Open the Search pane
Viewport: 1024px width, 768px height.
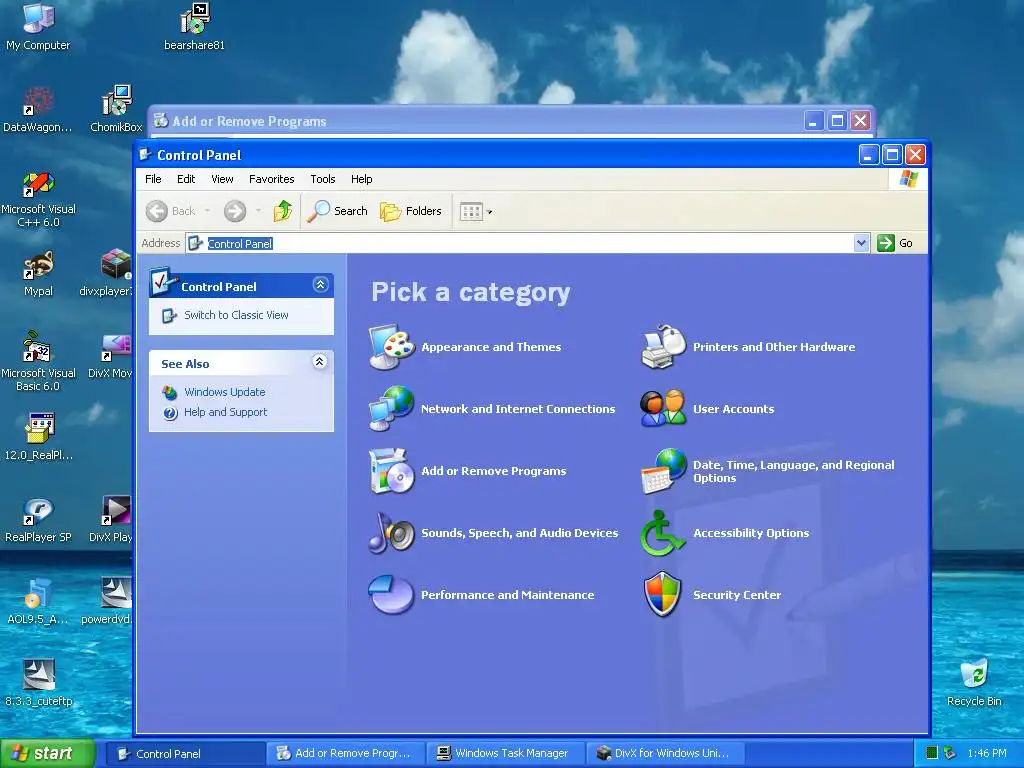pyautogui.click(x=337, y=211)
